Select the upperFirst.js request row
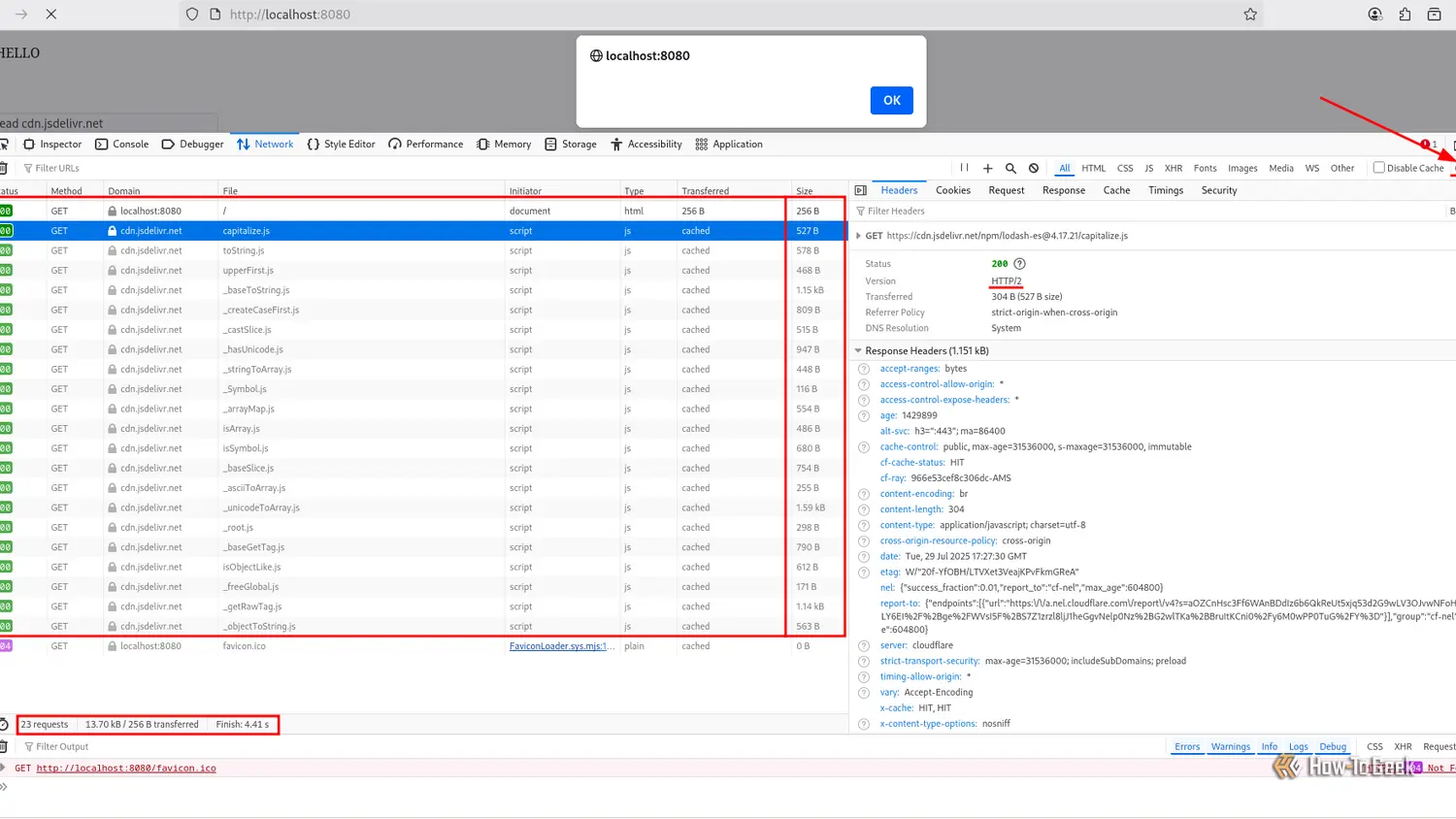The image size is (1456, 819). click(422, 271)
